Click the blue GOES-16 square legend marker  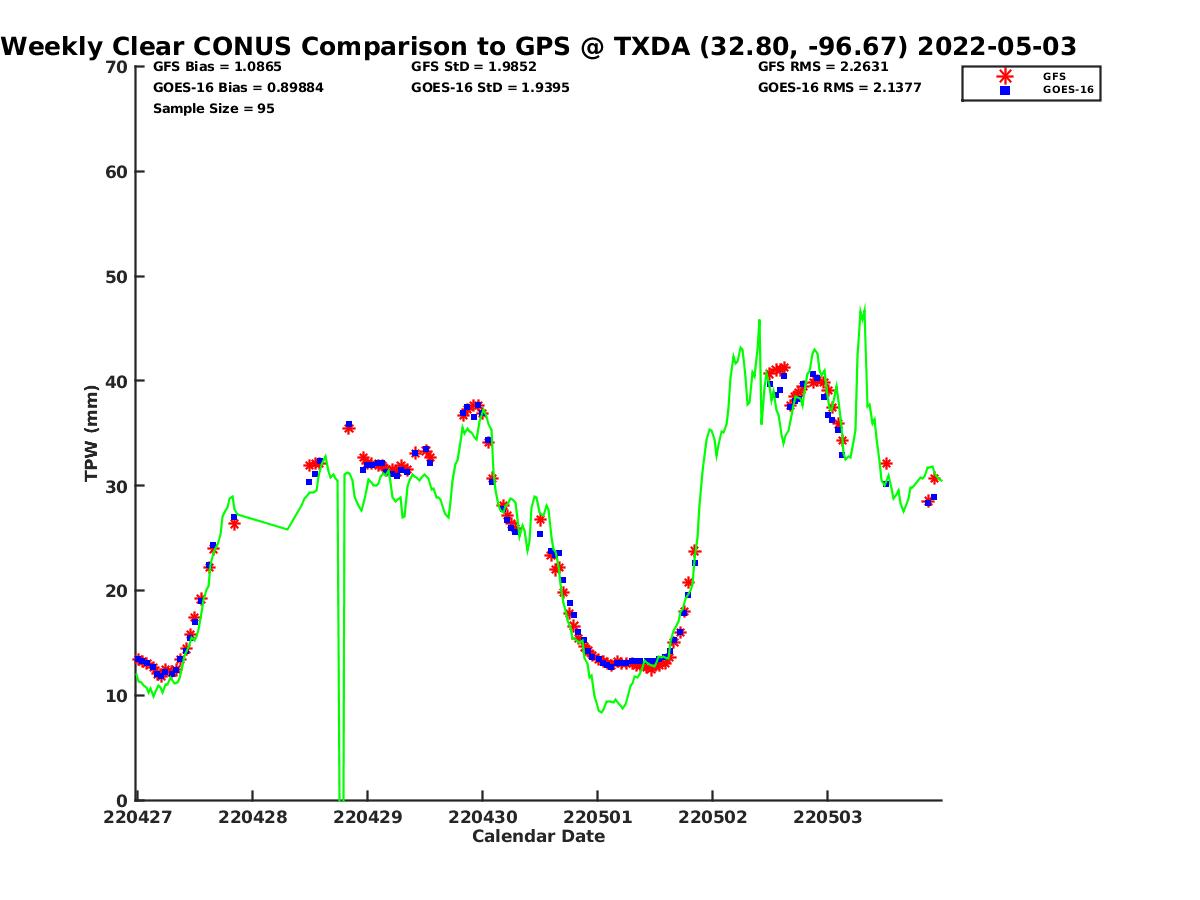1005,90
